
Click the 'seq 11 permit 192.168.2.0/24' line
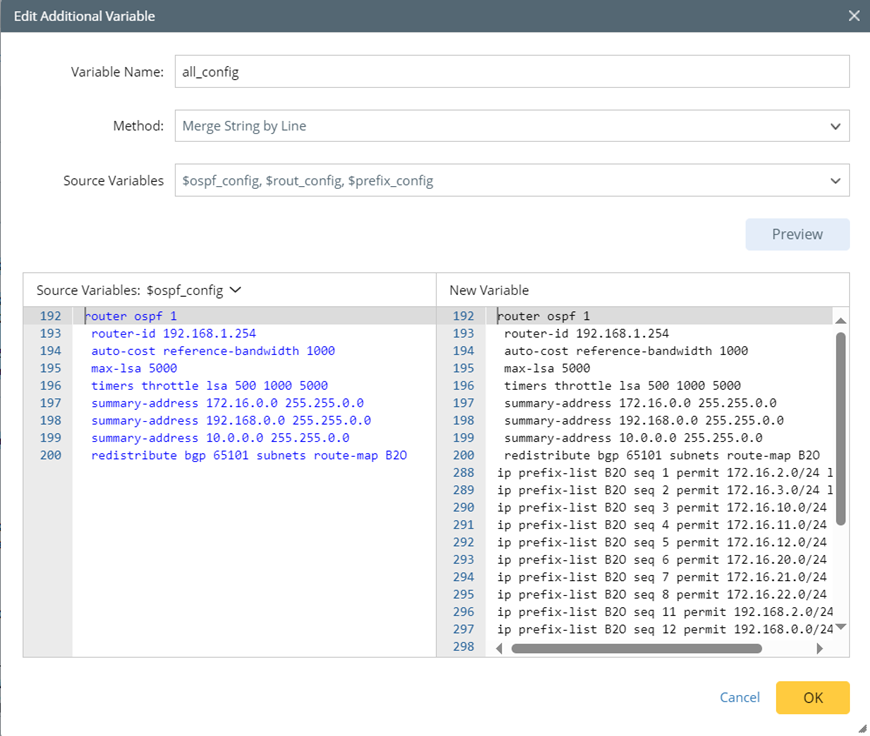pos(664,612)
